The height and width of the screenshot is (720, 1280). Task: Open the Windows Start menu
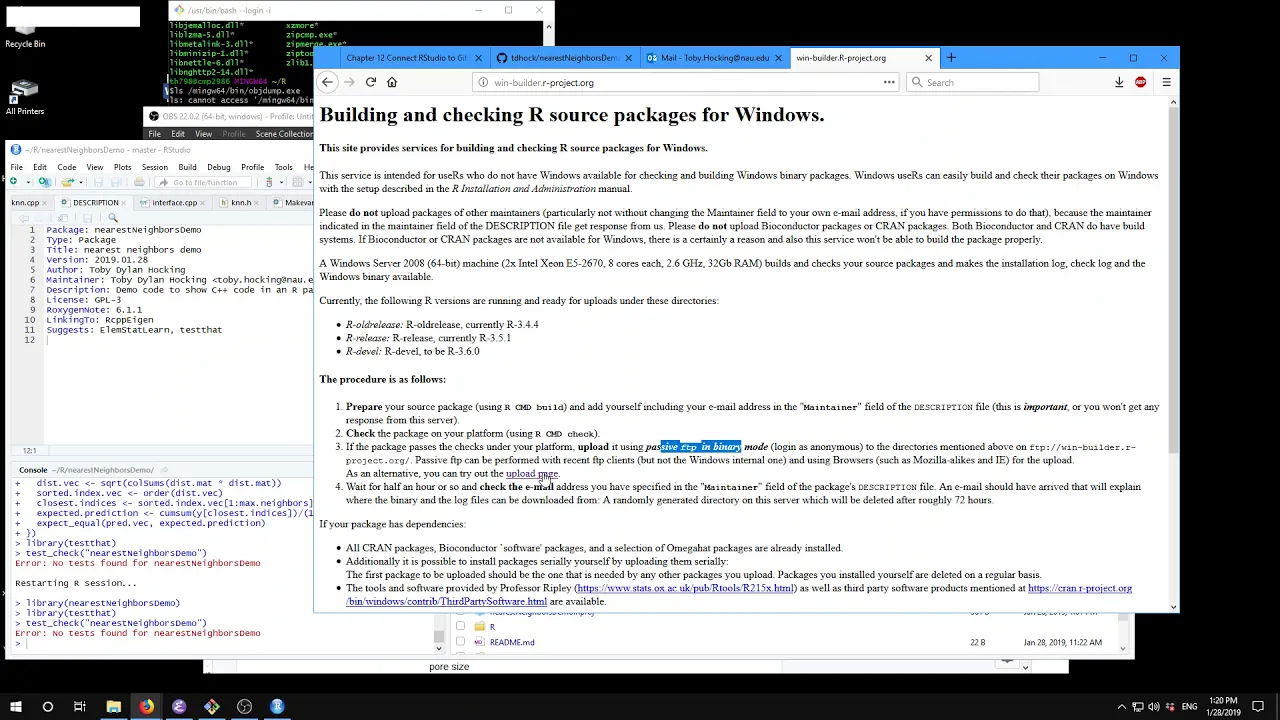point(15,707)
